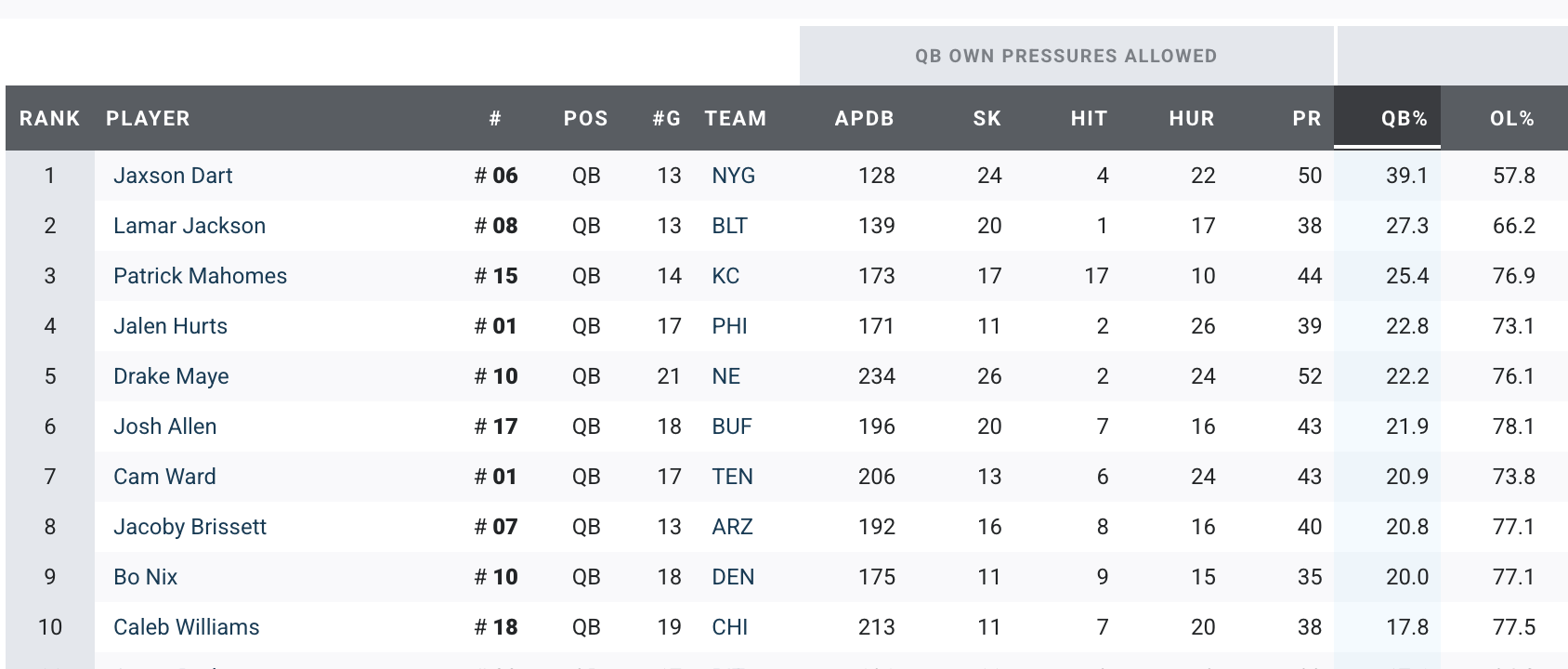Open Jaxson Dart's player page
The width and height of the screenshot is (1568, 669).
pyautogui.click(x=173, y=176)
